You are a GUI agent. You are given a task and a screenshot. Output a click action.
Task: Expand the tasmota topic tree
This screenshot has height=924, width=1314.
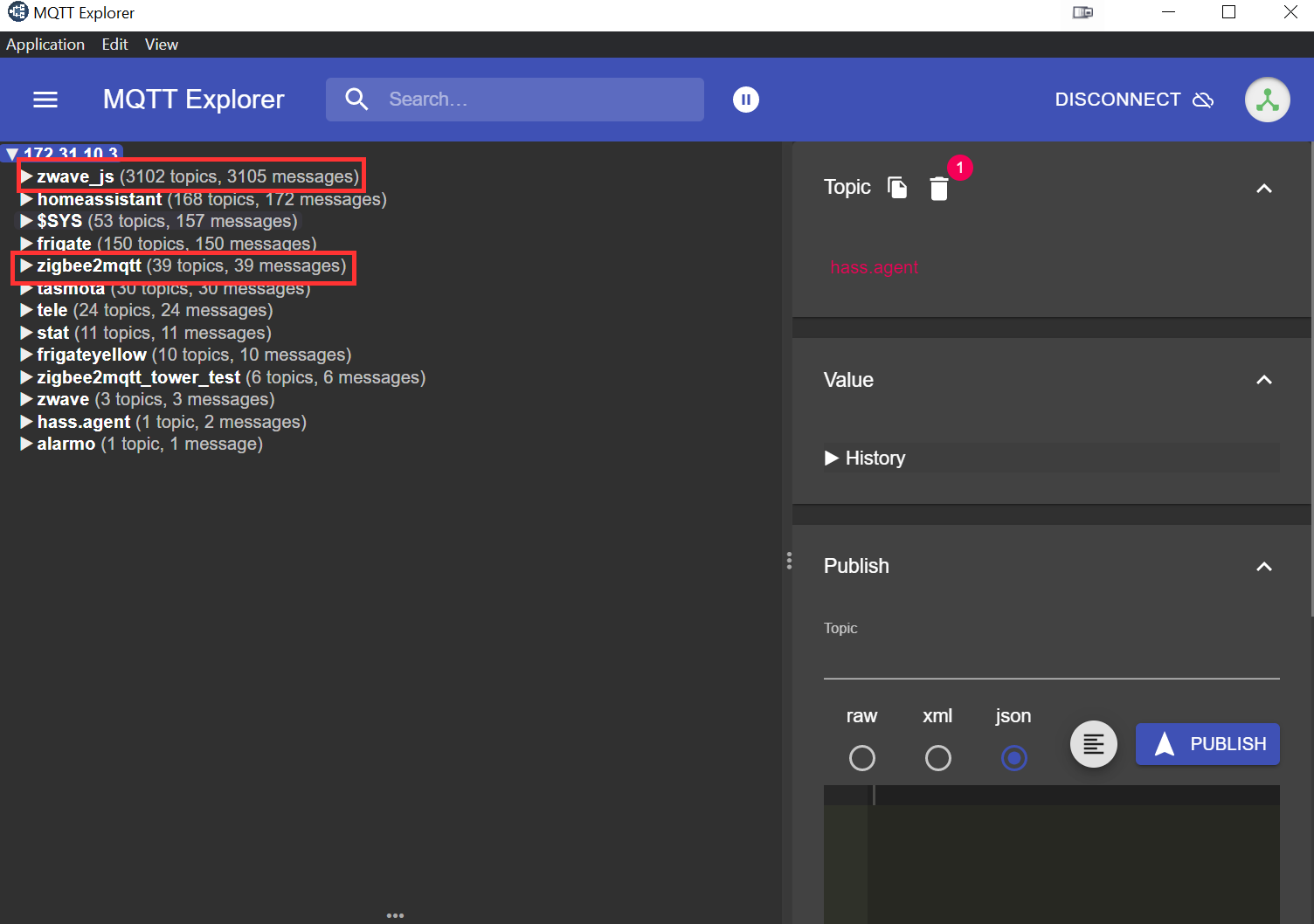[26, 288]
